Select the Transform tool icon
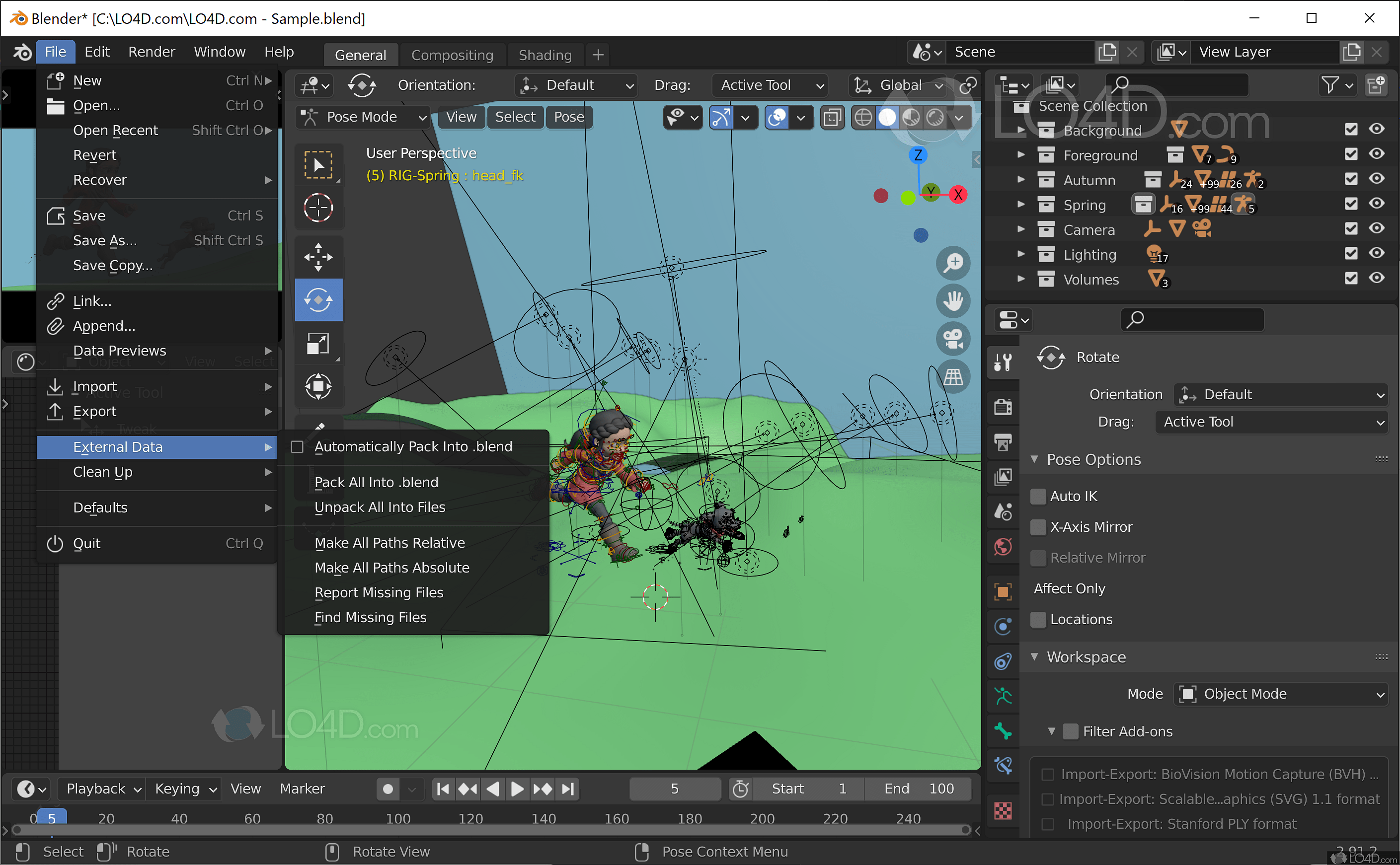1400x865 pixels. click(318, 386)
